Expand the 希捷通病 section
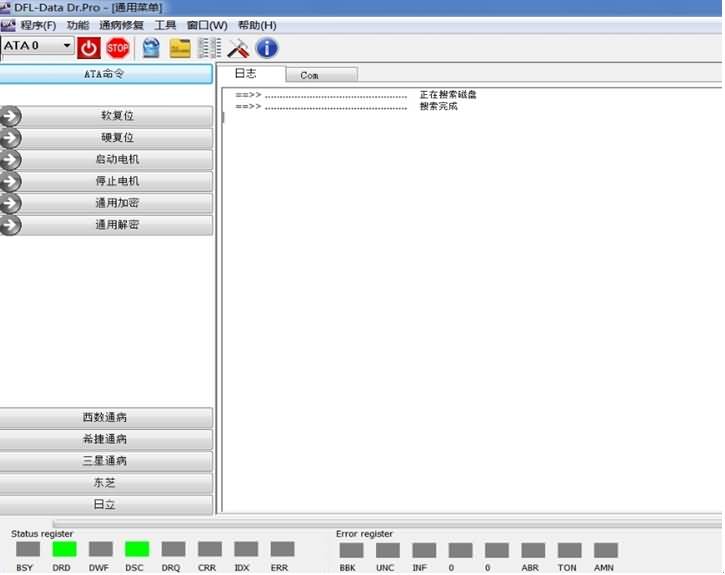Image resolution: width=725 pixels, height=575 pixels. 106,440
